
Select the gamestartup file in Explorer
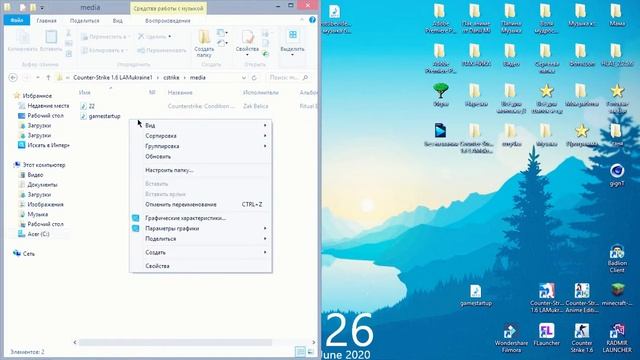[101, 116]
